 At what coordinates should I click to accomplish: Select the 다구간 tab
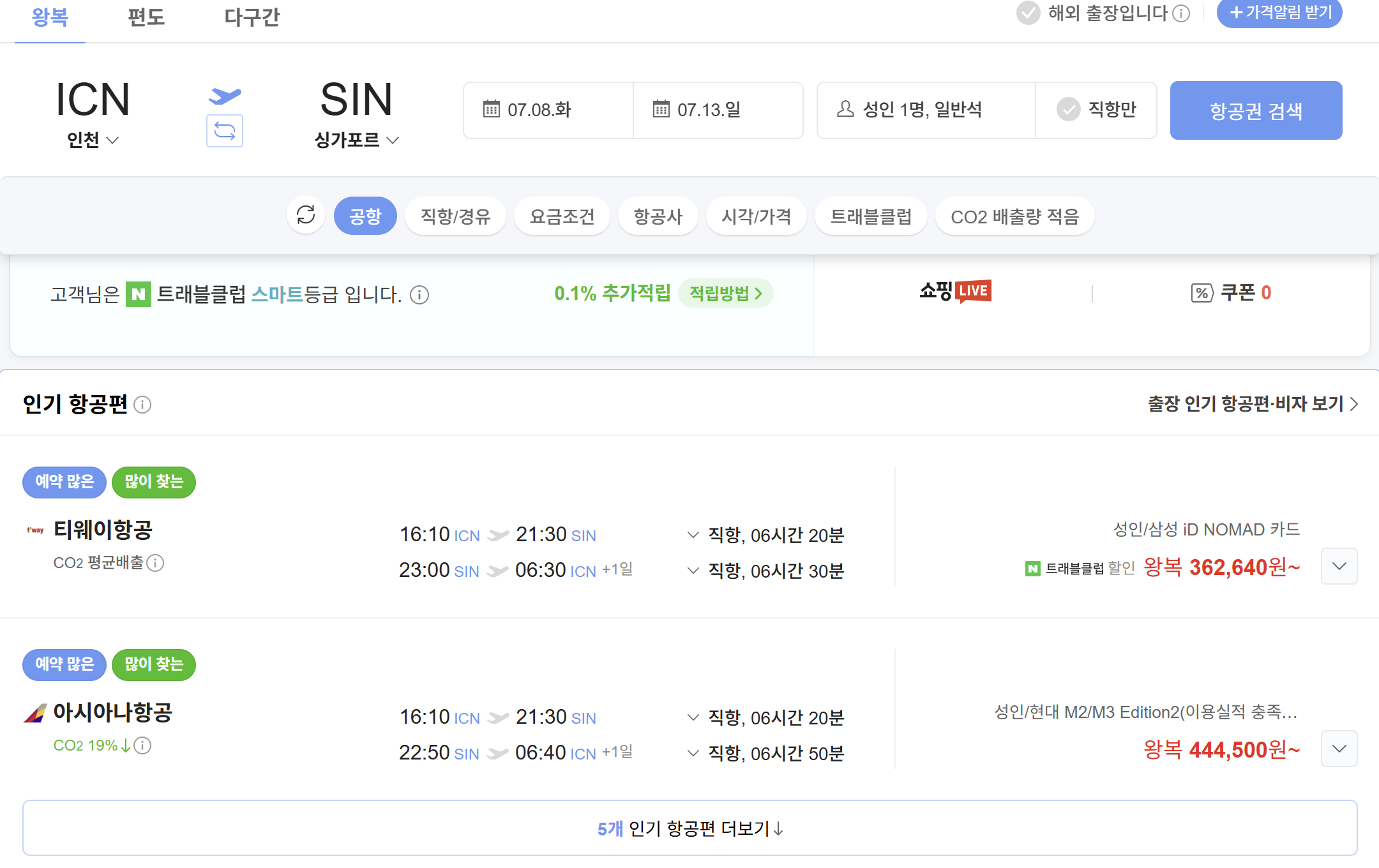click(x=253, y=17)
